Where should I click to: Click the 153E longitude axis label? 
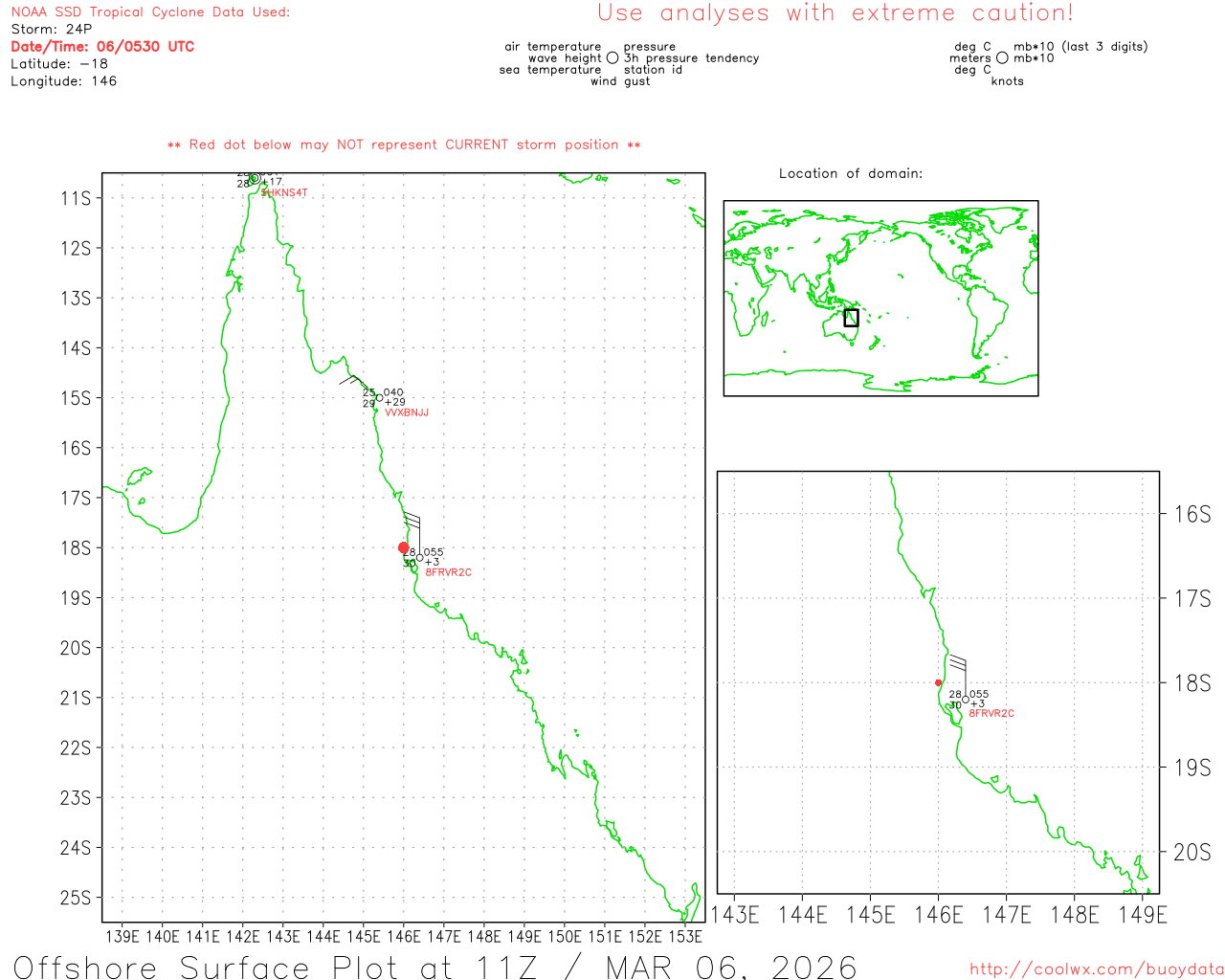point(685,936)
